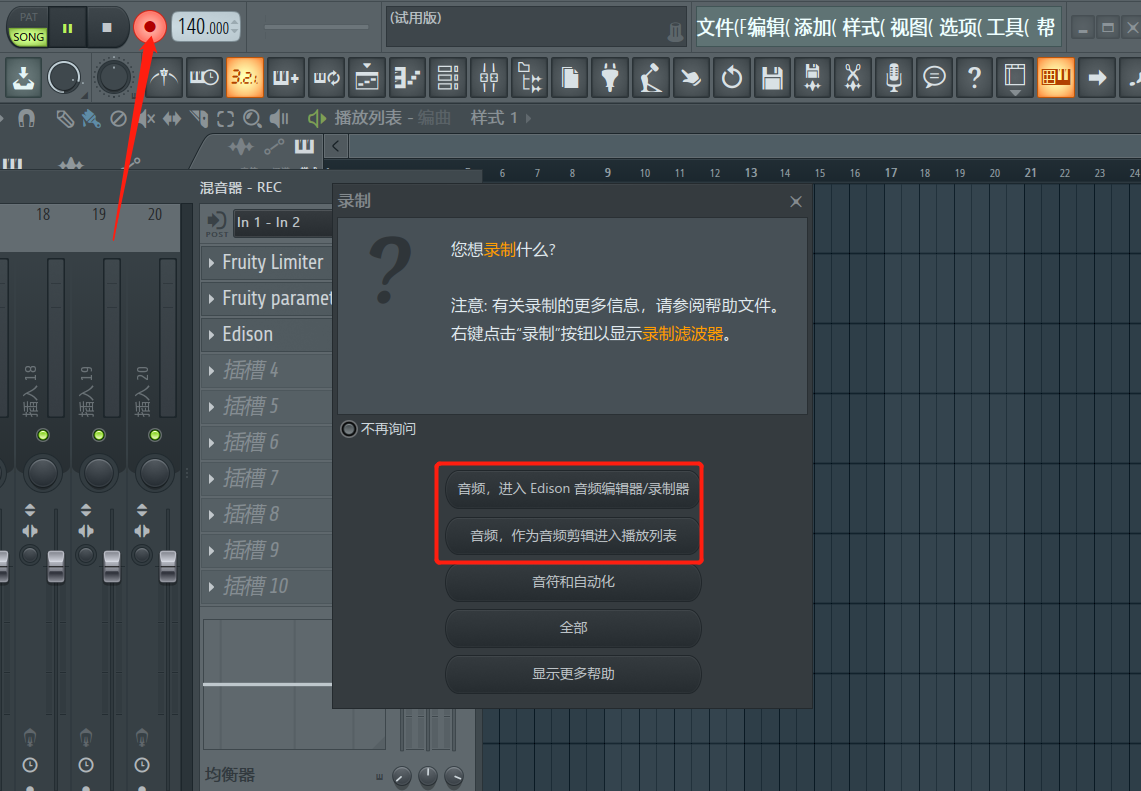Click the insert 18 volume fader handle
The image size is (1141, 791).
pyautogui.click(x=56, y=566)
